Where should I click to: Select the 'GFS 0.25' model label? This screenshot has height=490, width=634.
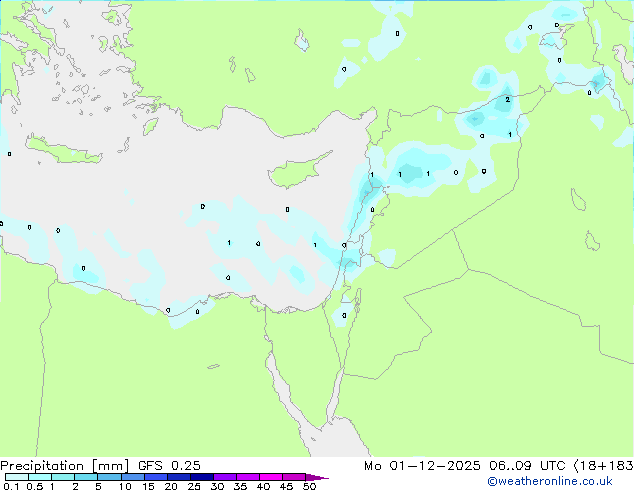point(169,466)
